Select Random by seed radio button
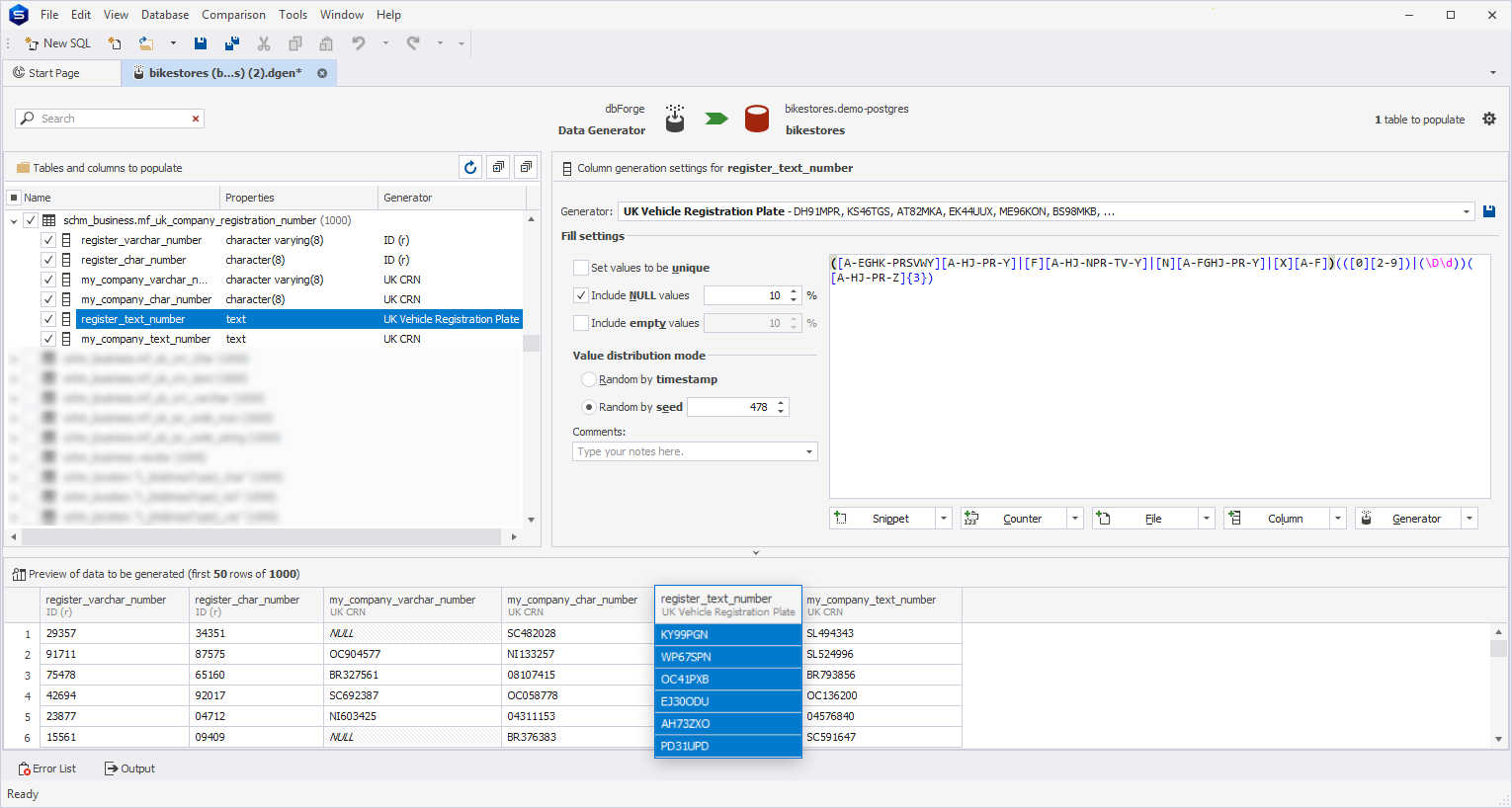1512x808 pixels. pos(589,407)
